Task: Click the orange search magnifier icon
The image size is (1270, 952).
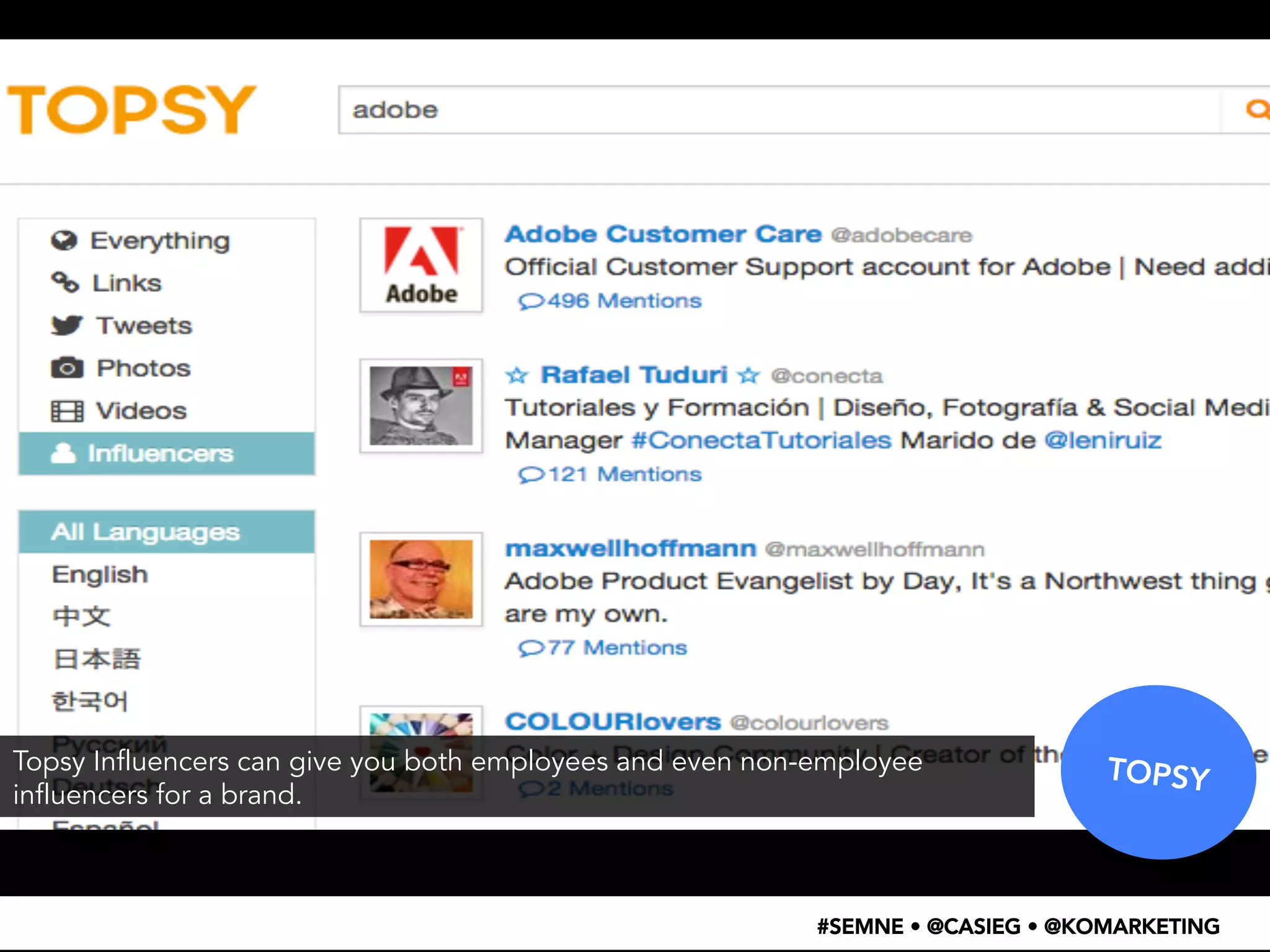Action: coord(1258,110)
